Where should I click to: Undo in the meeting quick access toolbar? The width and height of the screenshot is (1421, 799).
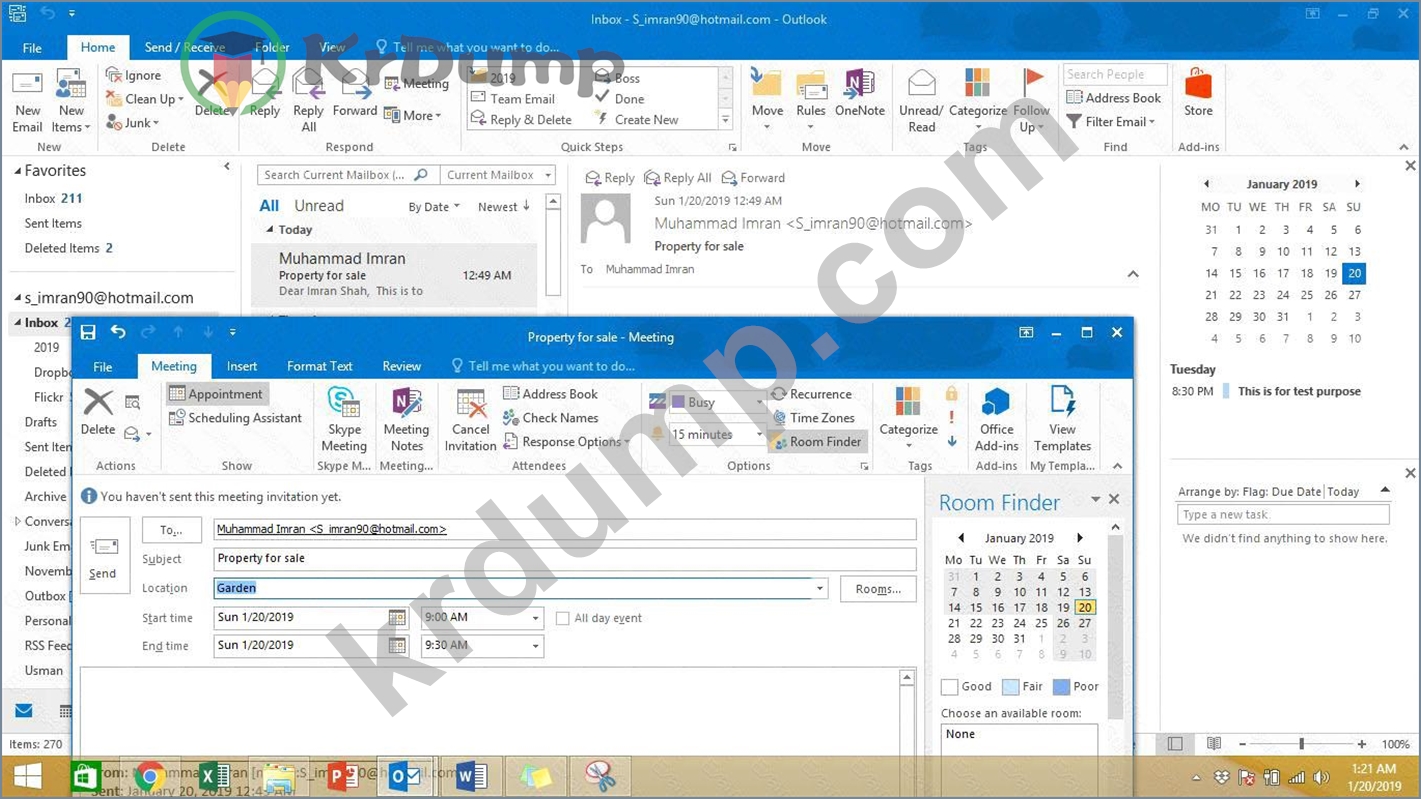[x=118, y=332]
